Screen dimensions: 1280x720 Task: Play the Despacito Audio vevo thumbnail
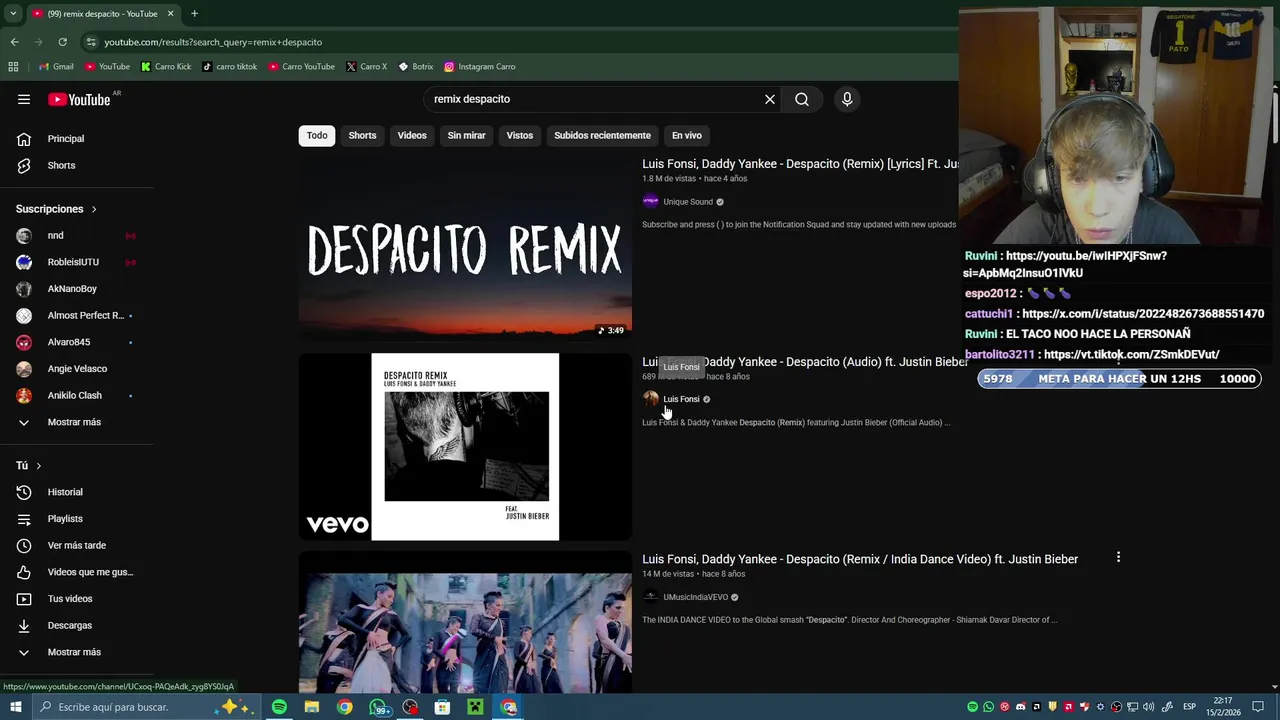[465, 447]
